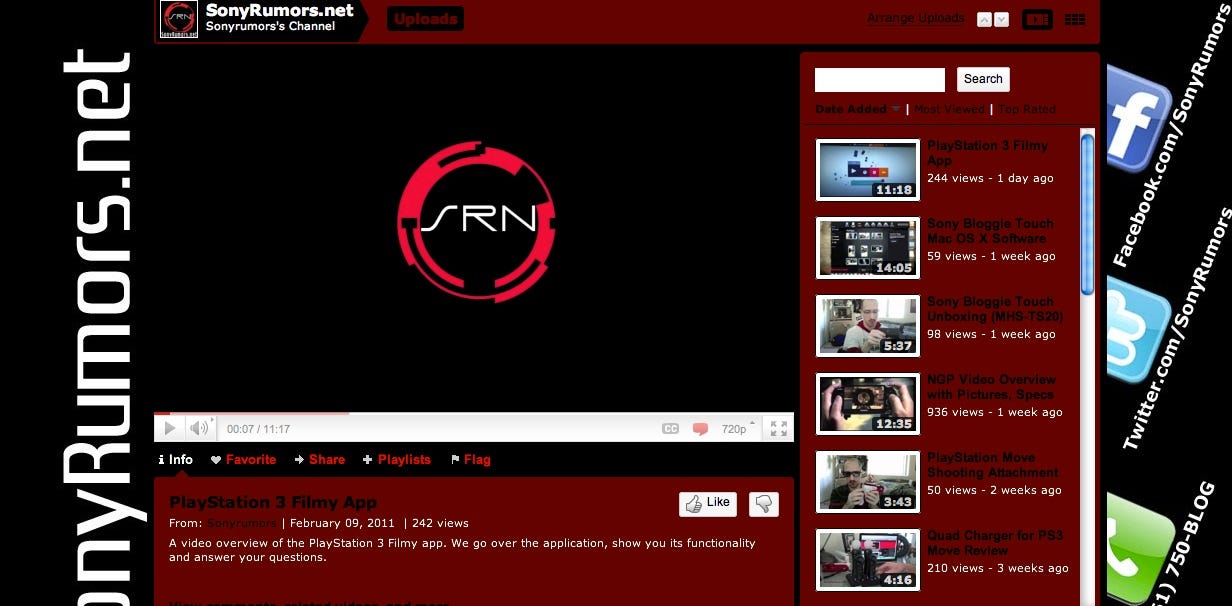
Task: Switch to the player view layout icon
Action: coord(1037,19)
